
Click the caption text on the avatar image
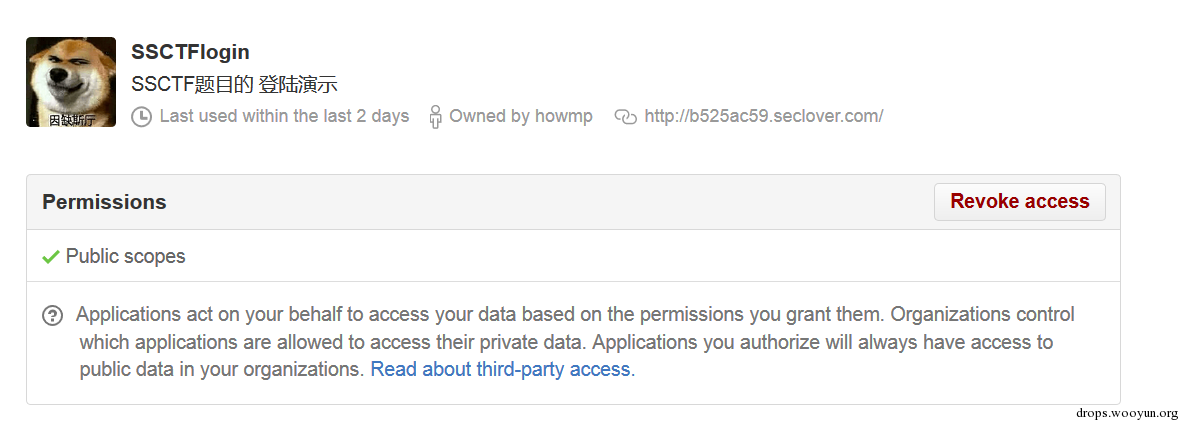[x=71, y=120]
